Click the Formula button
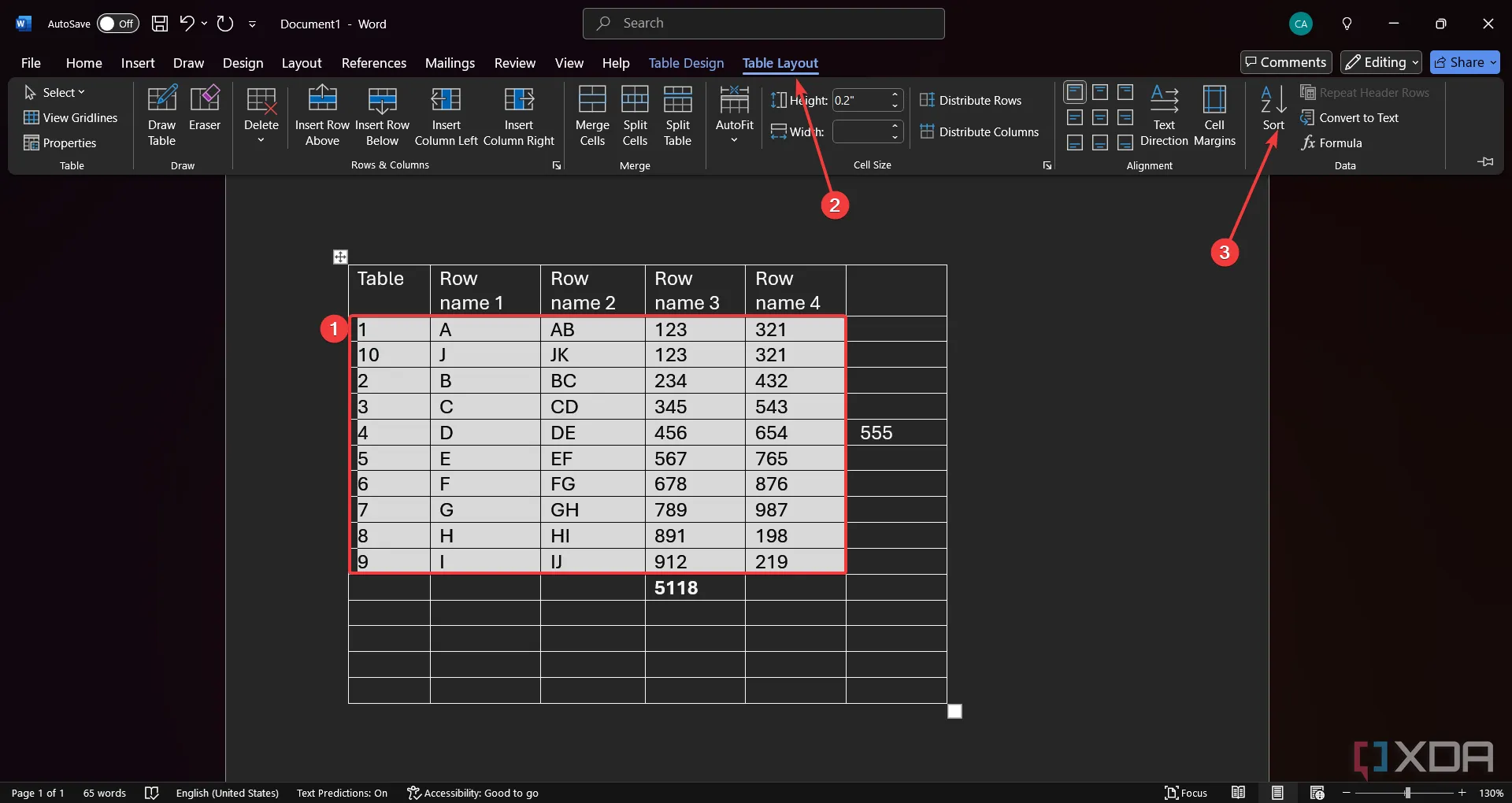 [x=1332, y=142]
